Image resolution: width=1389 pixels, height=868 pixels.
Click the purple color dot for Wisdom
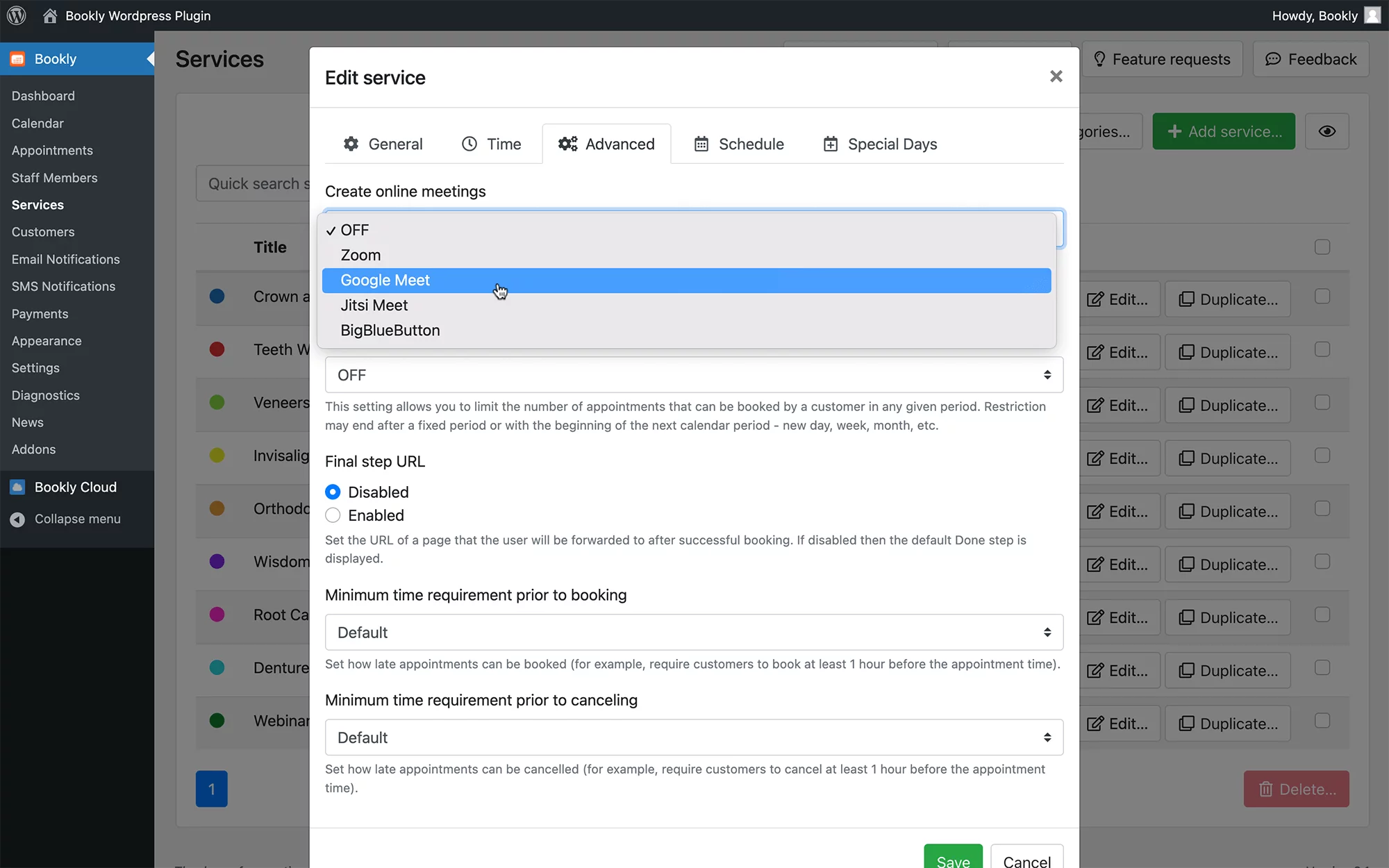(217, 561)
